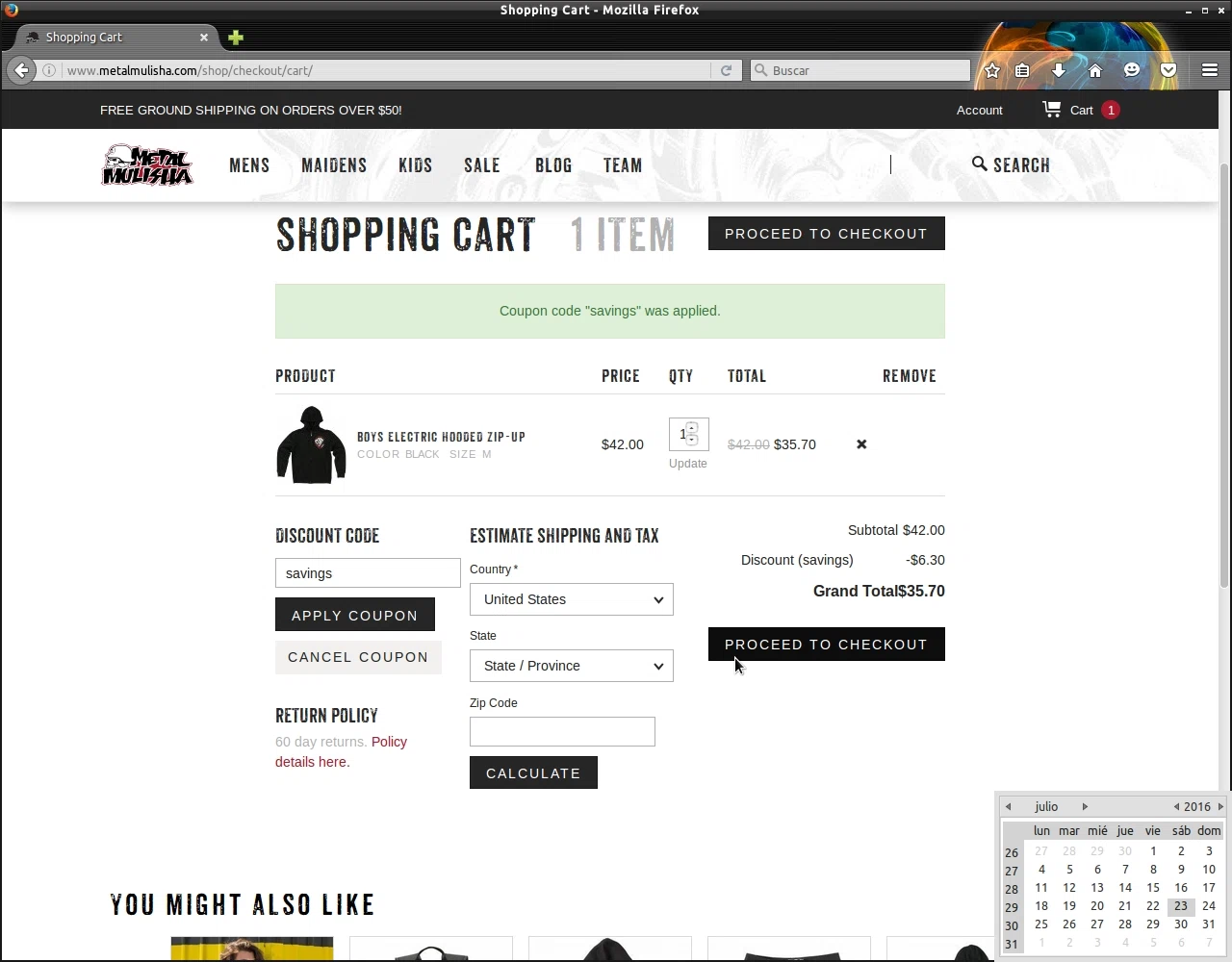1232x962 pixels.
Task: Click the smiley face toolbar icon
Action: pyautogui.click(x=1132, y=70)
